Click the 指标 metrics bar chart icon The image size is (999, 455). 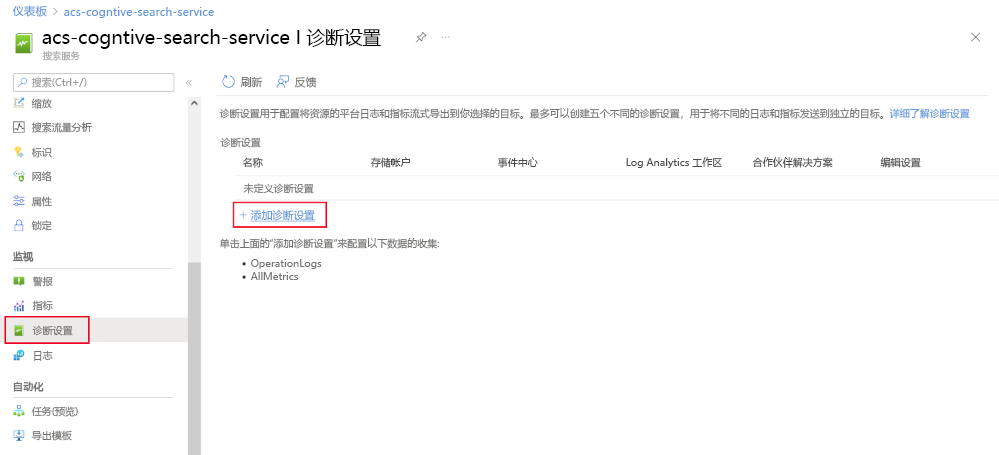(19, 306)
